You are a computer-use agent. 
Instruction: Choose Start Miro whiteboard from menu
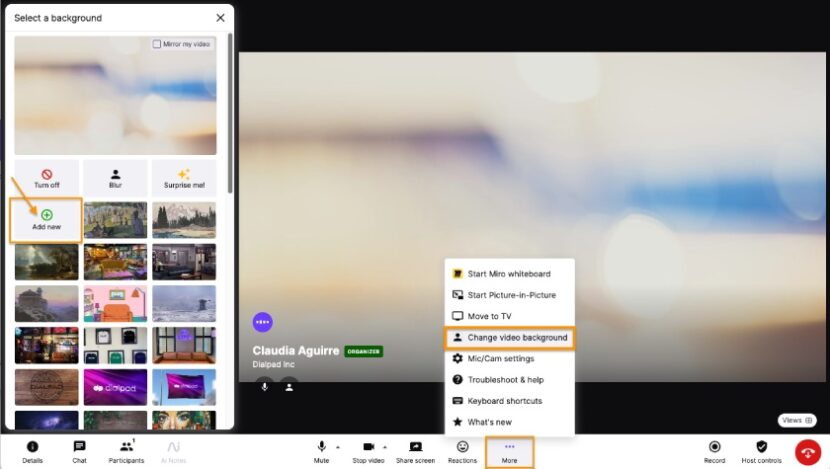(x=509, y=274)
